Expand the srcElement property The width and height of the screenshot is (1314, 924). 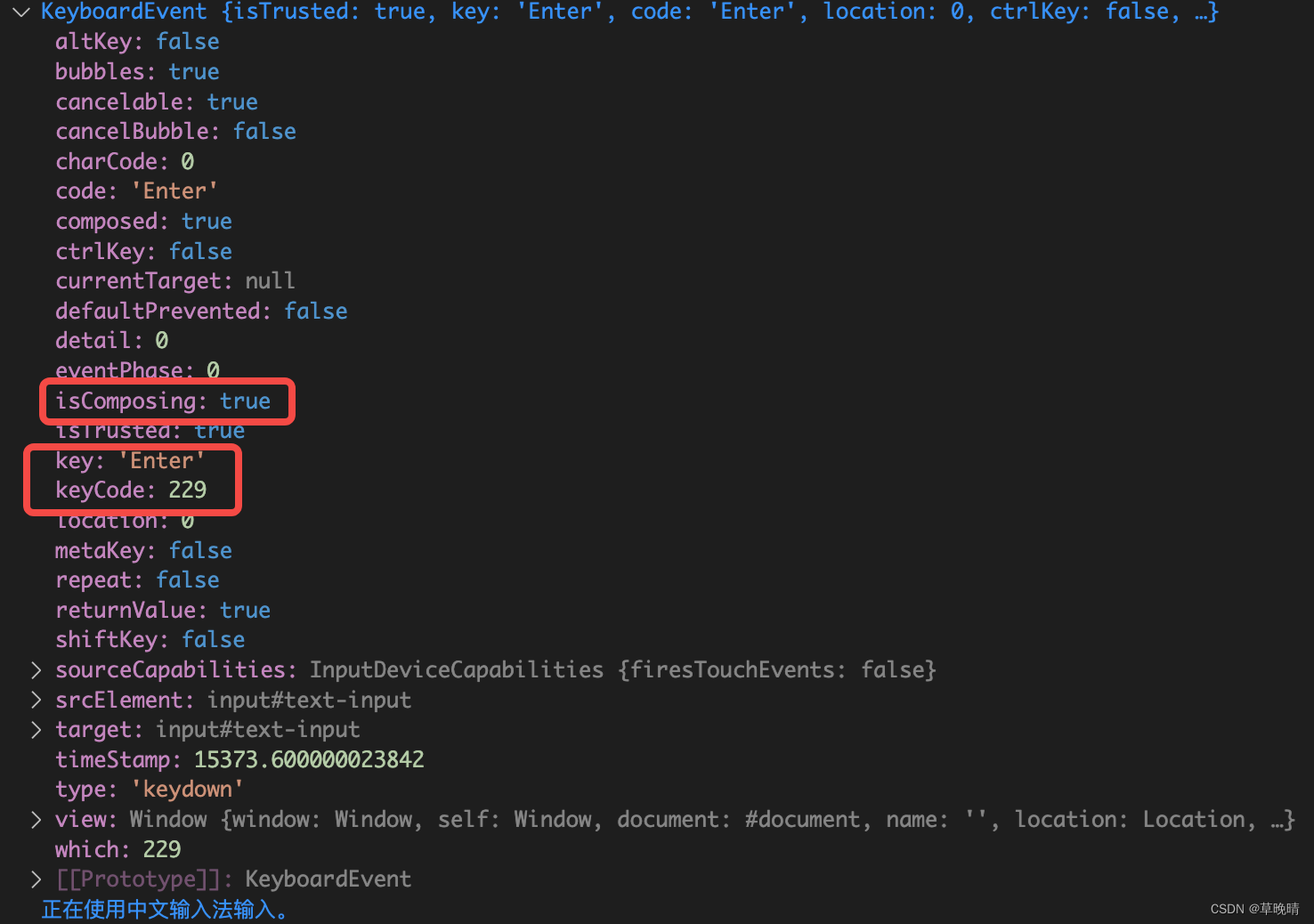36,700
